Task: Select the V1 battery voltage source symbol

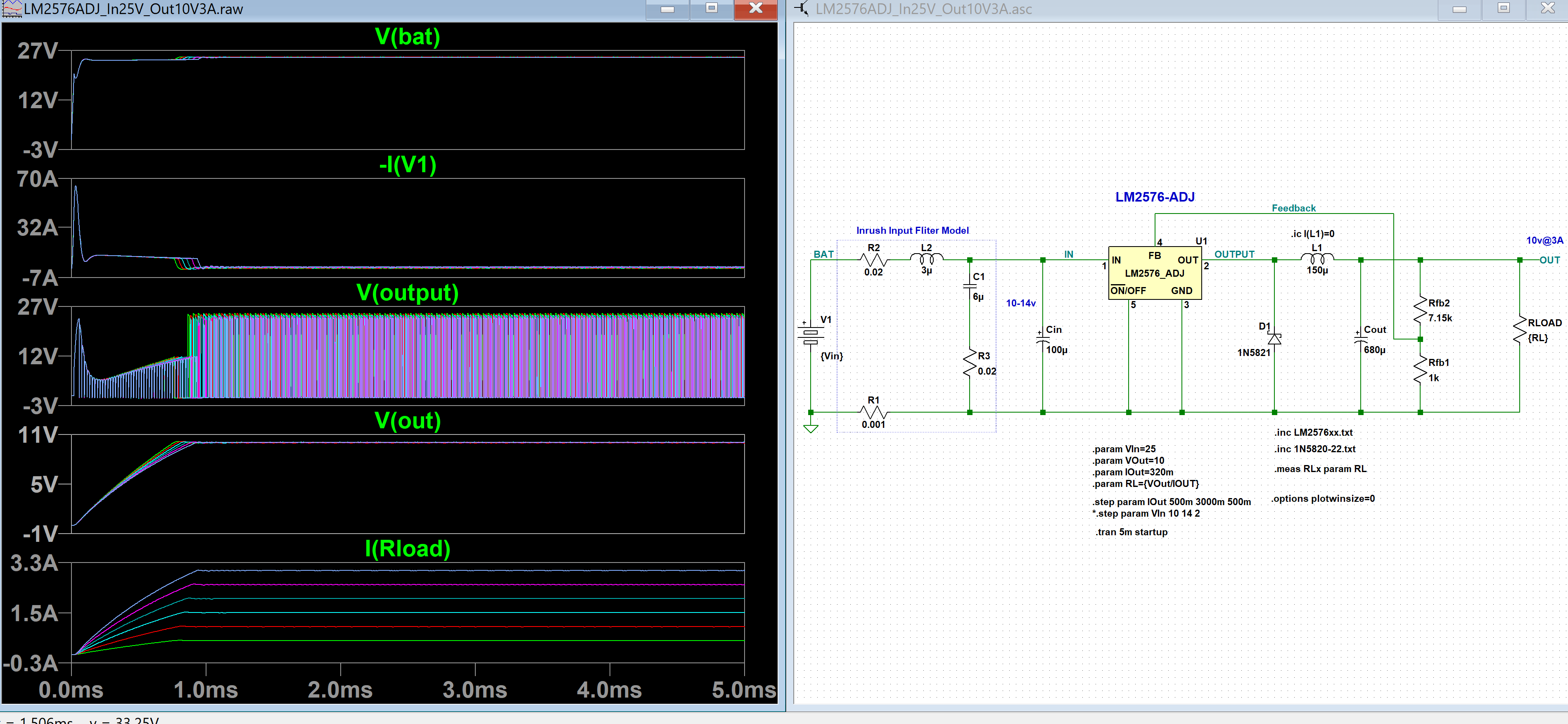Action: point(811,335)
